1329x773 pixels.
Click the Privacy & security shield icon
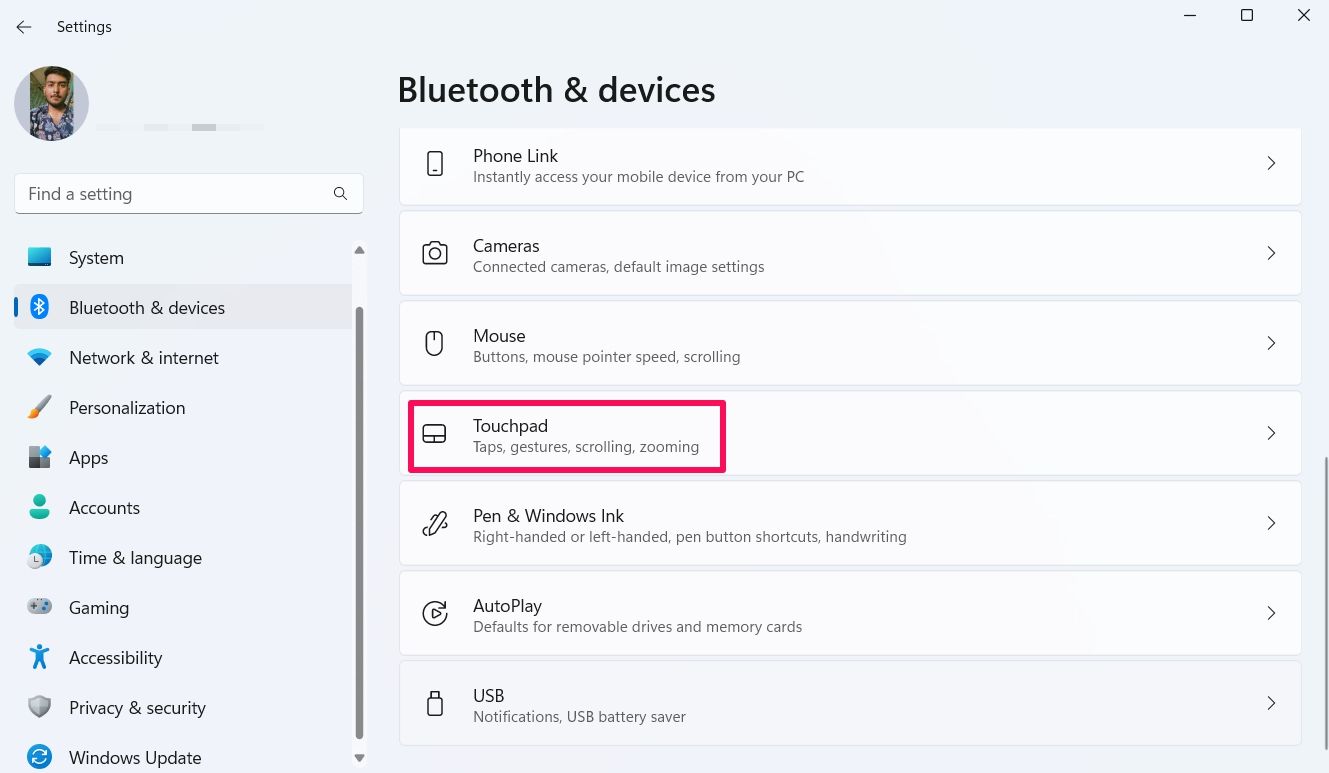click(39, 707)
